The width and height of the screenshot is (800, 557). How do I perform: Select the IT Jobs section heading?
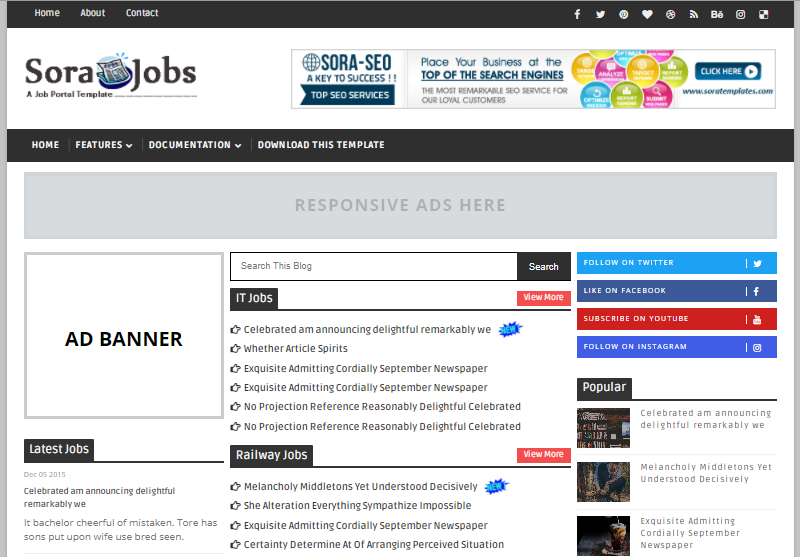pyautogui.click(x=254, y=298)
